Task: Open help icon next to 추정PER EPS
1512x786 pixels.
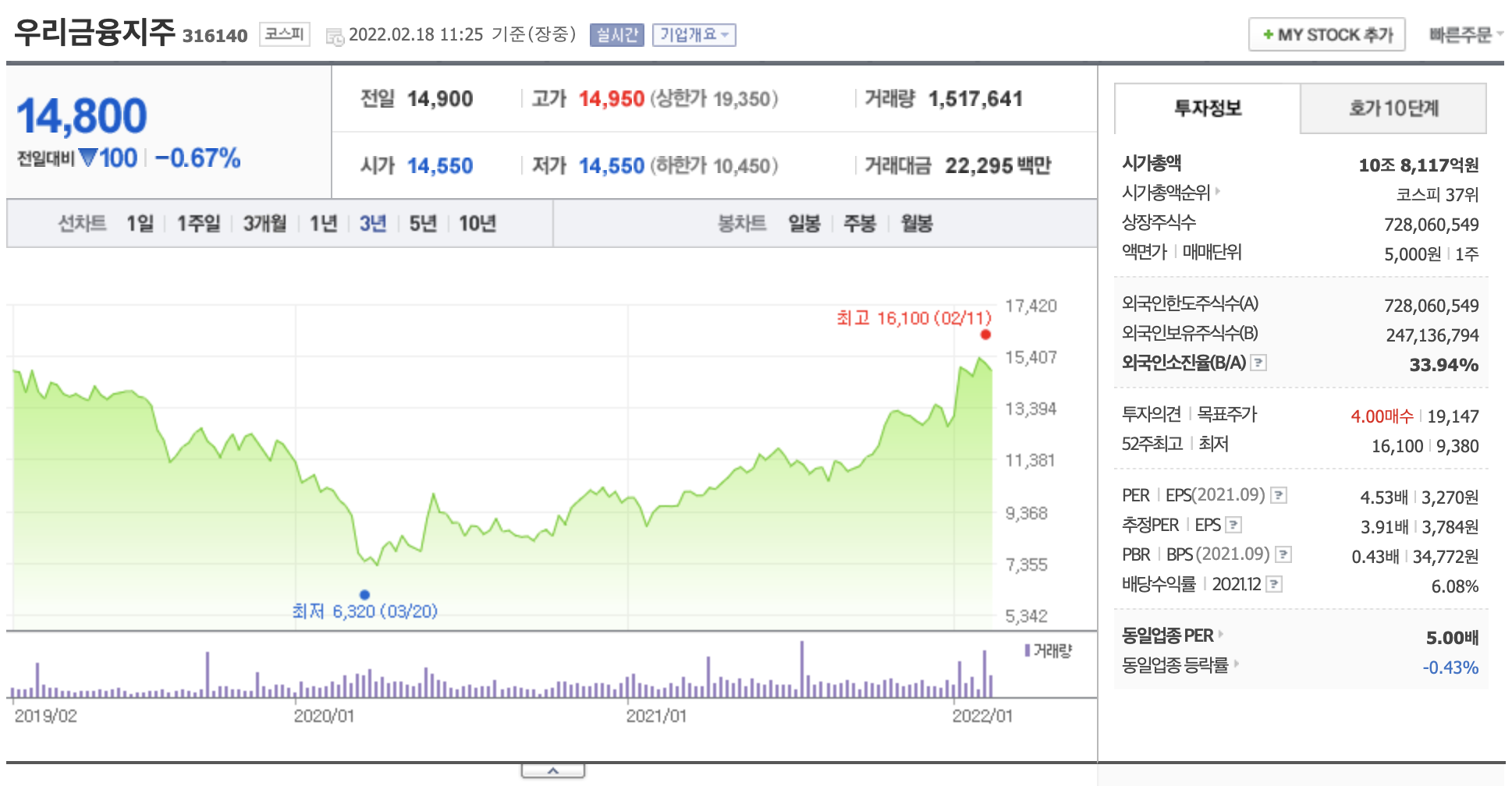Action: coord(1233,525)
